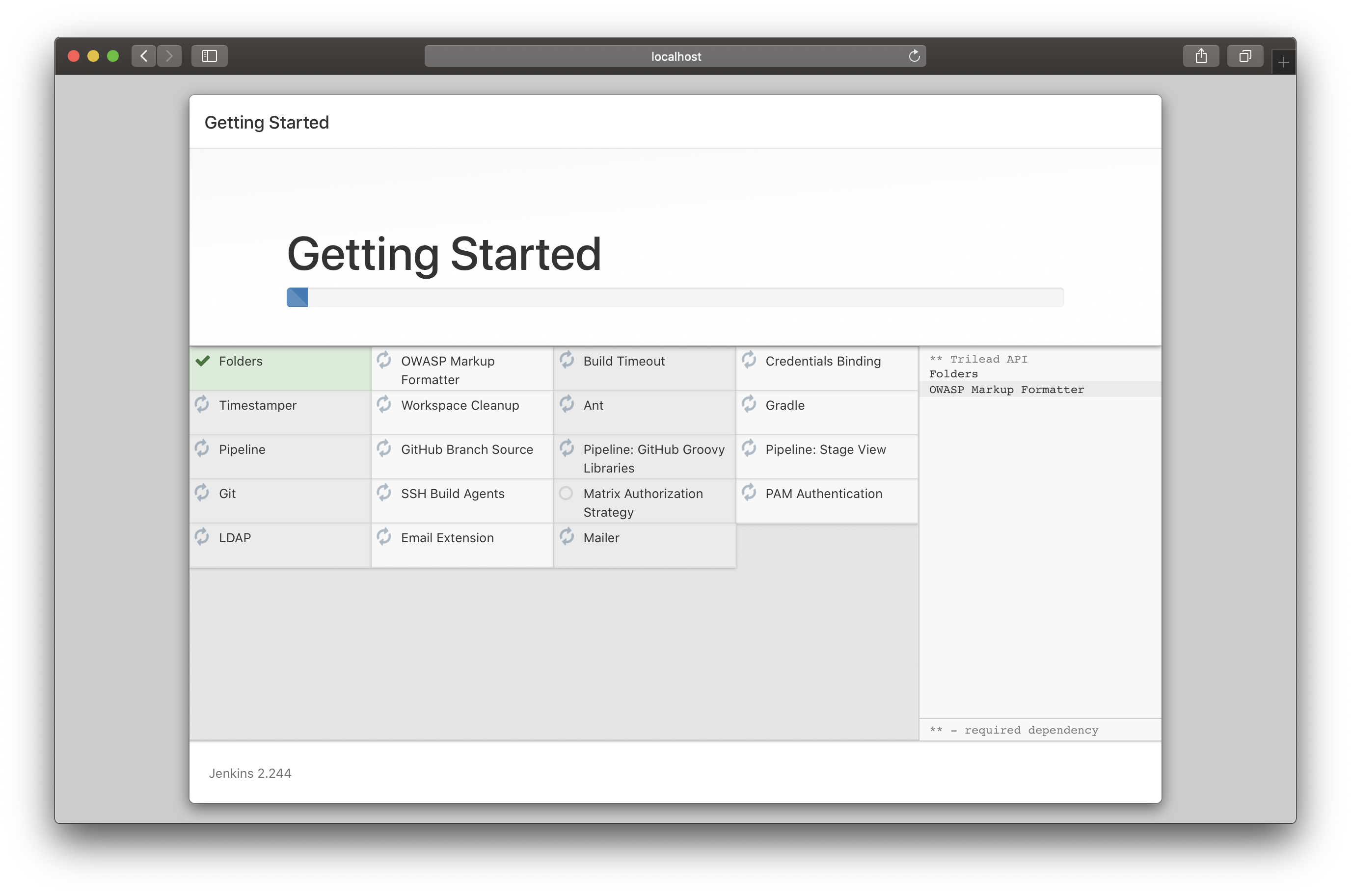Show all tabs overview button
Image resolution: width=1351 pixels, height=896 pixels.
pyautogui.click(x=1244, y=56)
